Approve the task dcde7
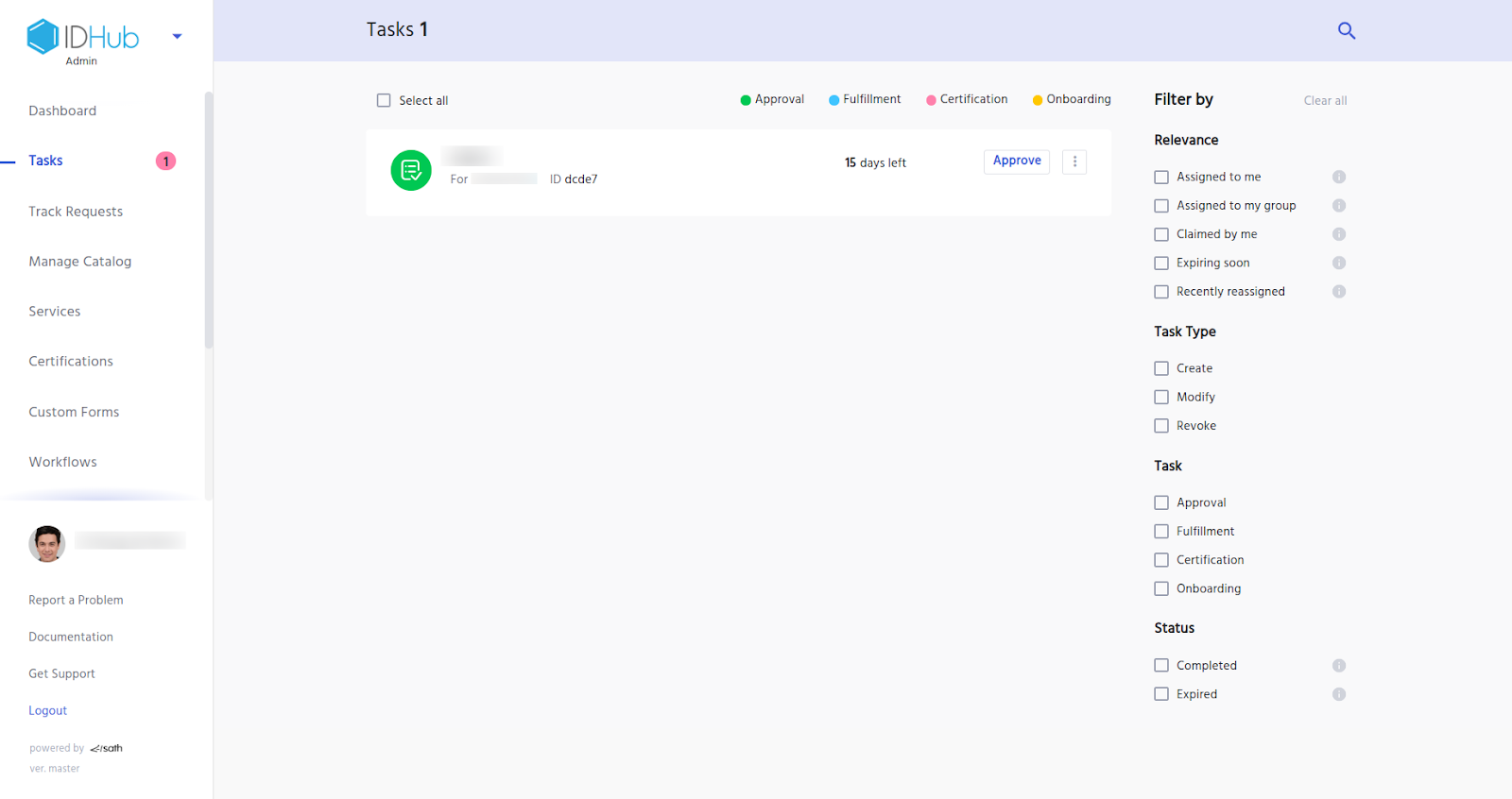The width and height of the screenshot is (1512, 799). pyautogui.click(x=1017, y=161)
